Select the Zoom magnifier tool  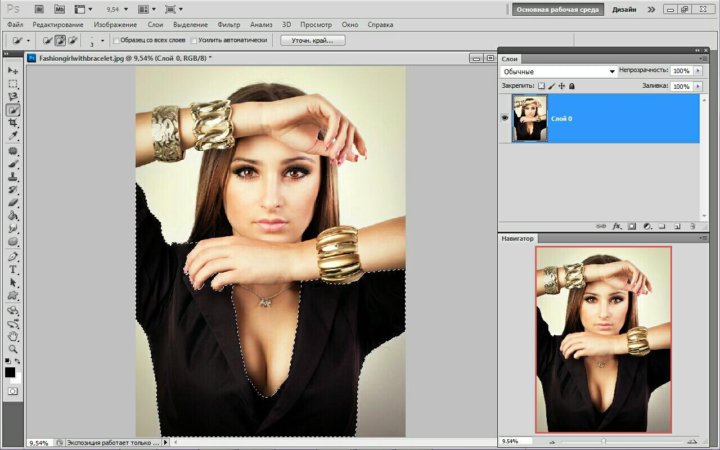(13, 349)
